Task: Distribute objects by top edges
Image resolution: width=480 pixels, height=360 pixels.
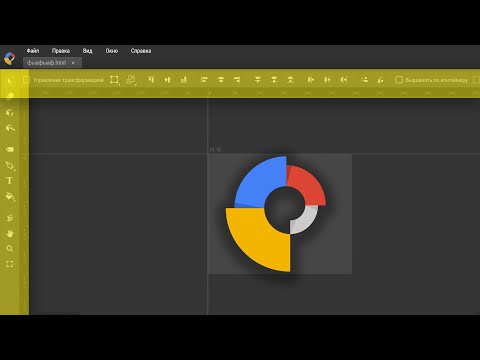Action: coord(257,80)
